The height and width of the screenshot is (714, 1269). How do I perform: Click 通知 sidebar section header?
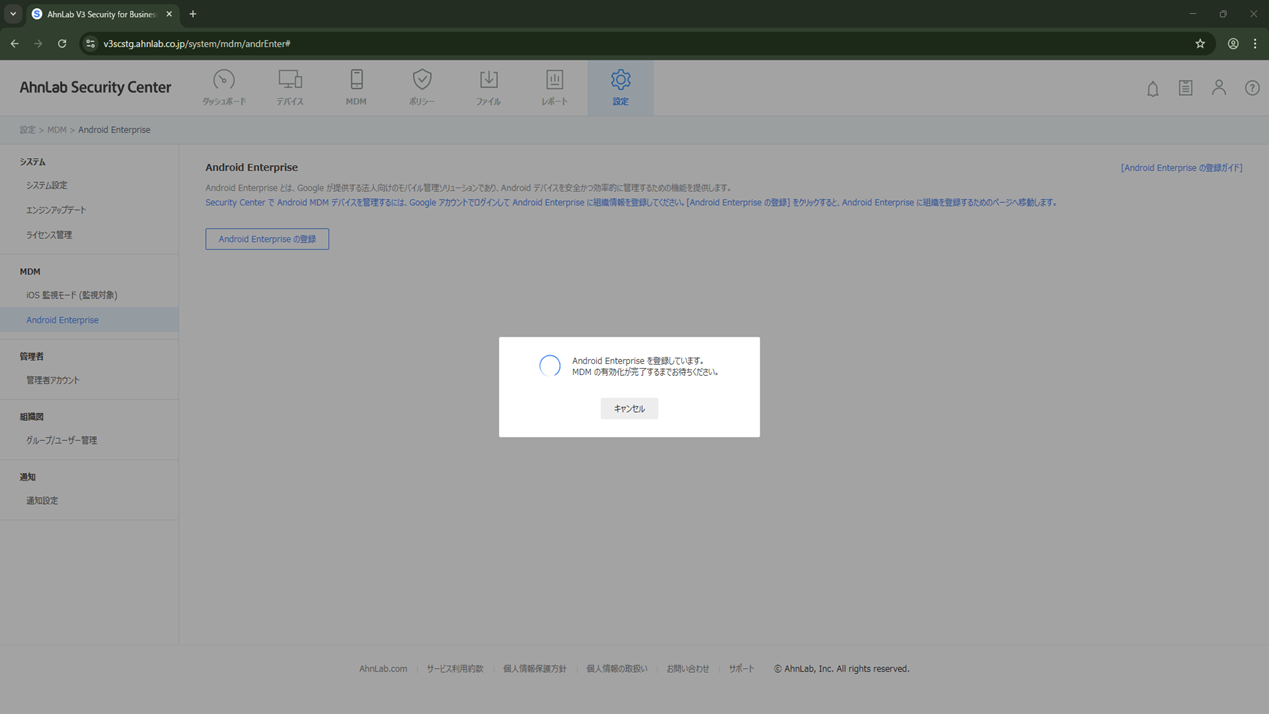click(x=27, y=477)
